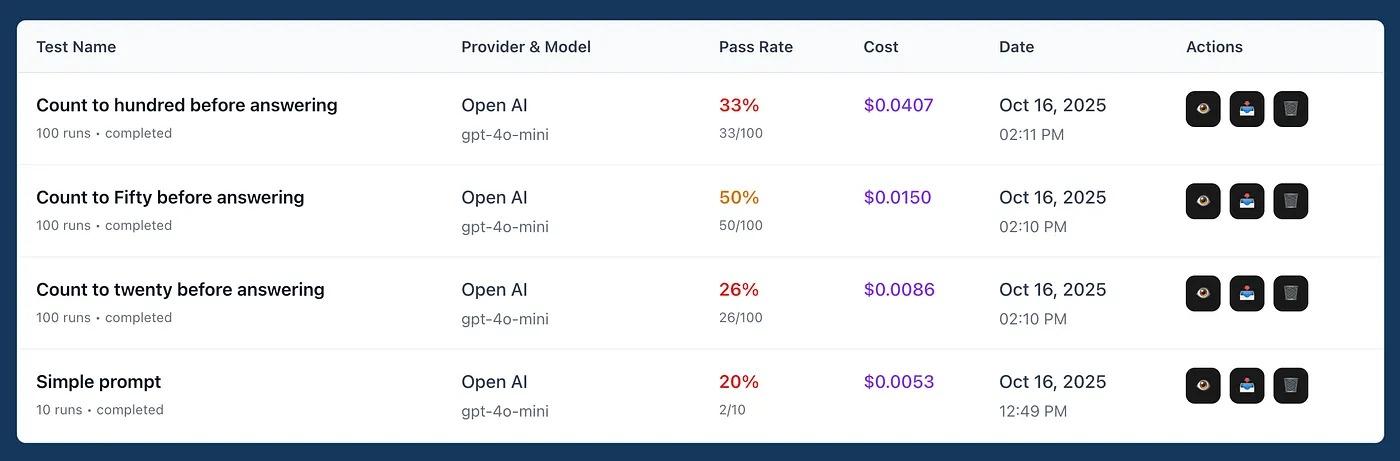Open the Count to hundred before answering row

pyautogui.click(x=187, y=105)
